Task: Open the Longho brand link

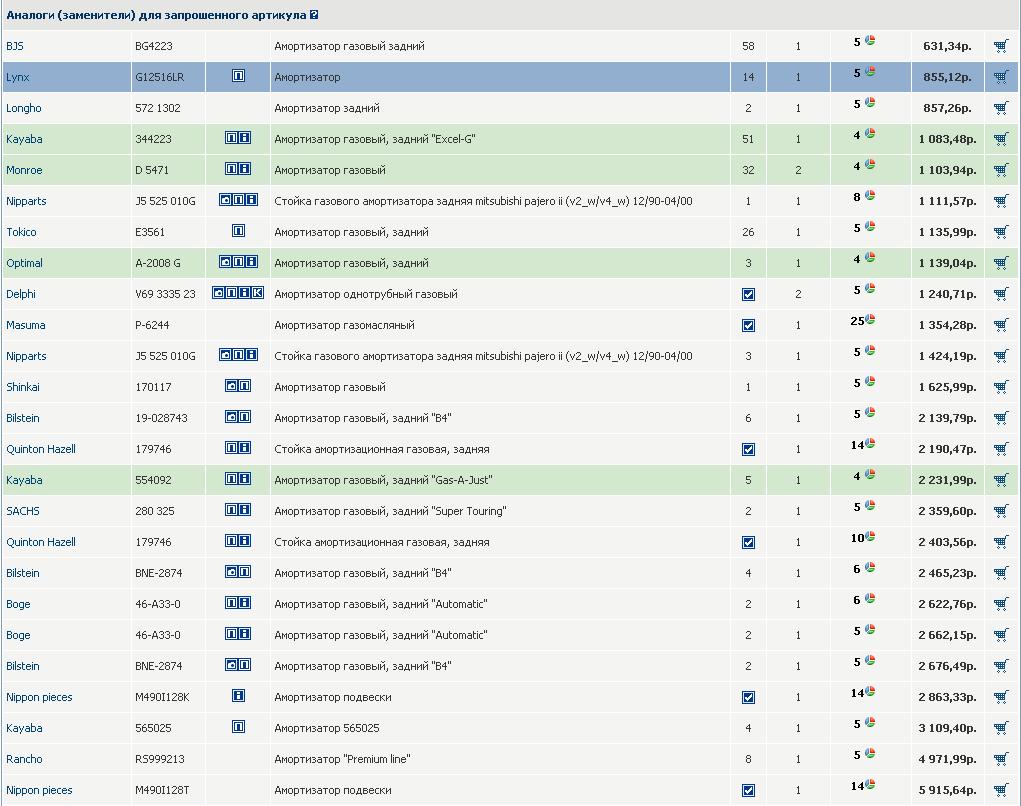Action: coord(24,108)
